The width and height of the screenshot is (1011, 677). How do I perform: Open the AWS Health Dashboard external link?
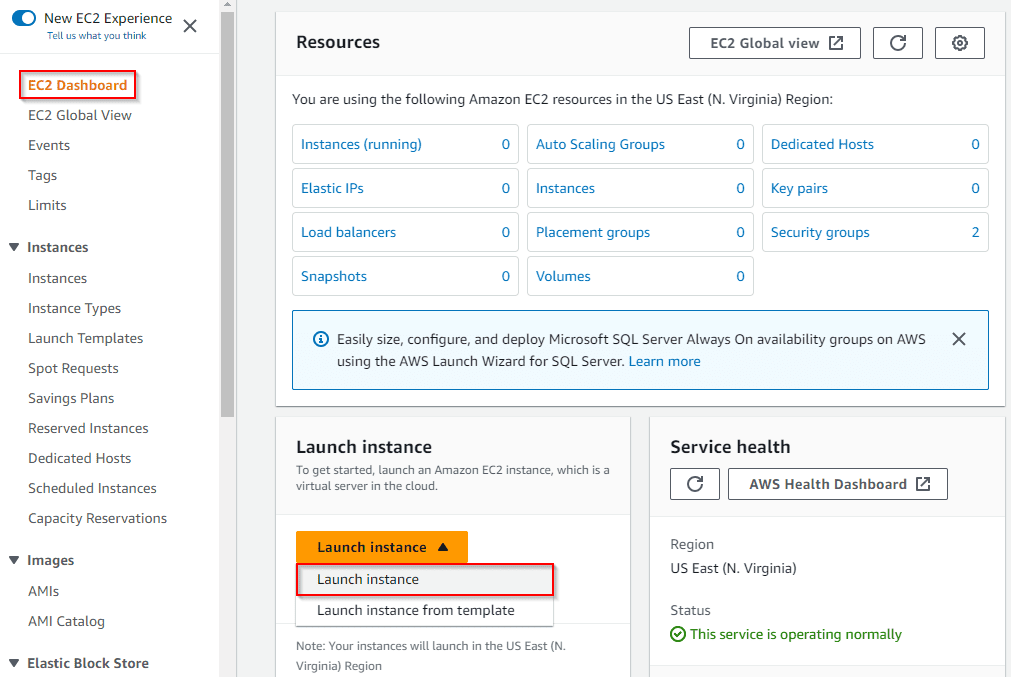(838, 483)
